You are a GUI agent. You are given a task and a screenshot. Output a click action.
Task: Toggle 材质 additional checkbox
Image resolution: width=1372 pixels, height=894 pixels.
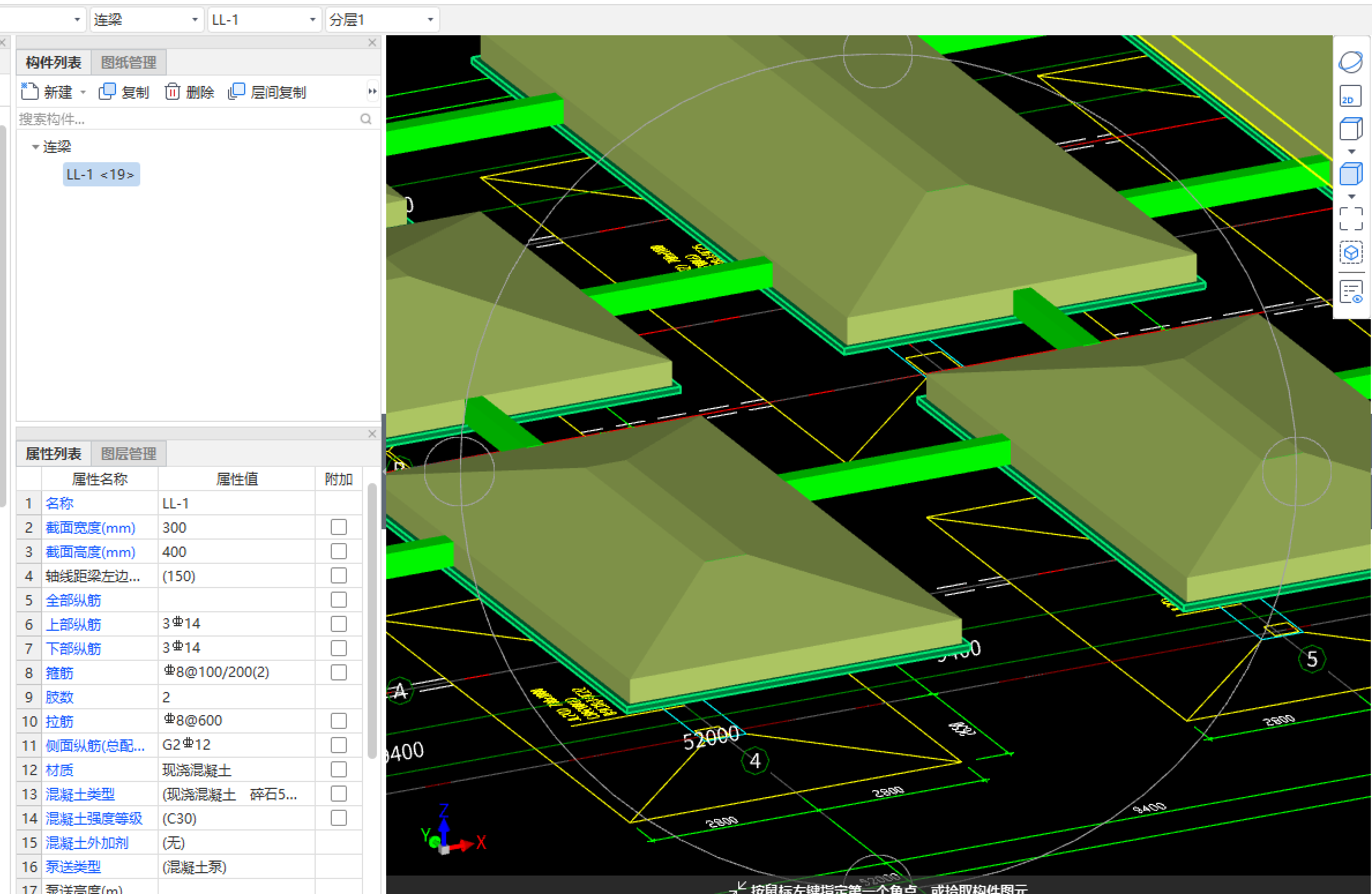pyautogui.click(x=339, y=769)
